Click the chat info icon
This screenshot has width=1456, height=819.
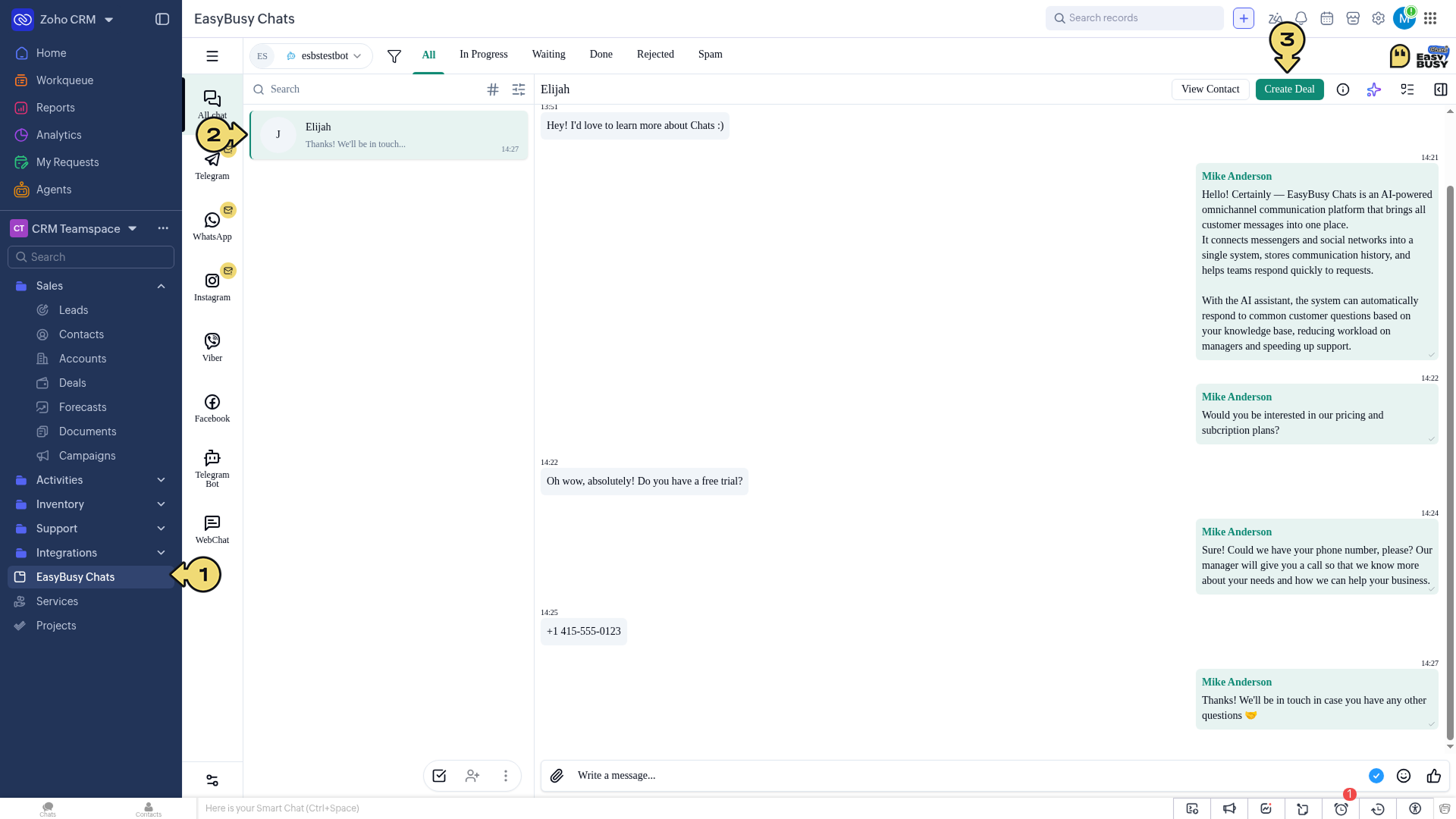(1343, 89)
